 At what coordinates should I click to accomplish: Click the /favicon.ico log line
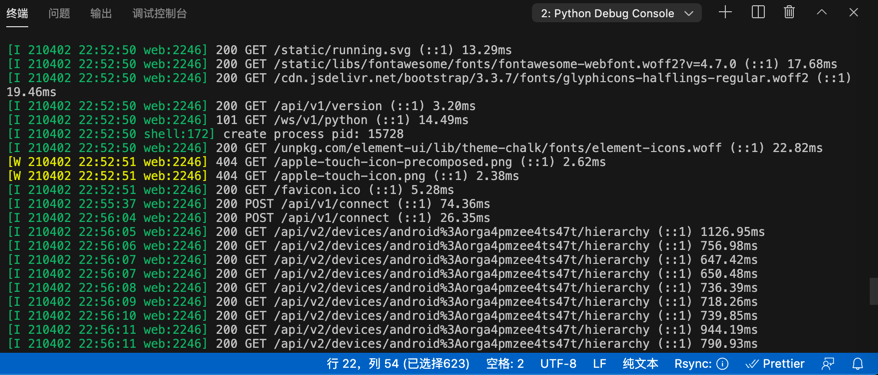tap(231, 190)
